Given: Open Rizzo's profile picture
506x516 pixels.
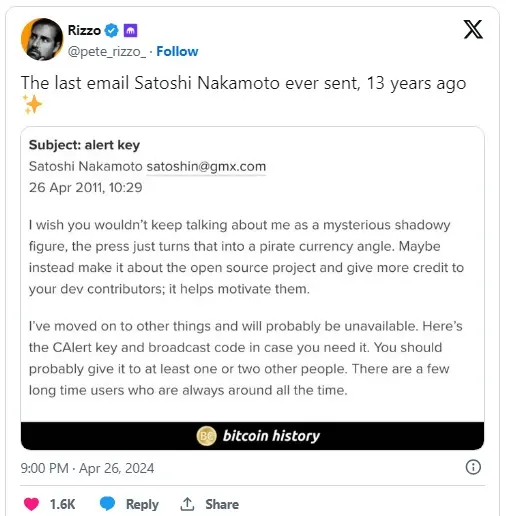Looking at the screenshot, I should (42, 39).
